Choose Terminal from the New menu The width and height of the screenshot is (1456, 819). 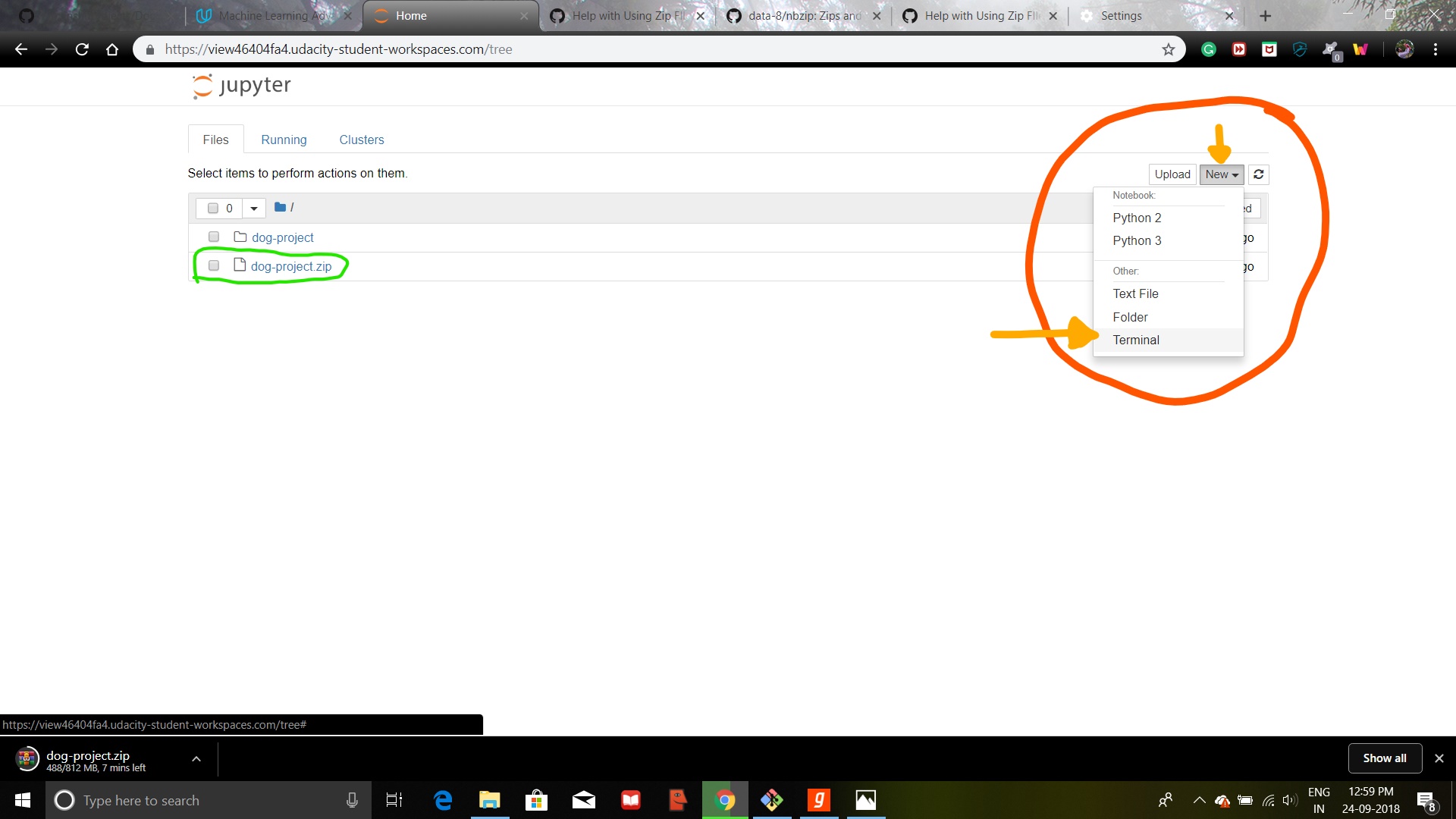point(1135,340)
